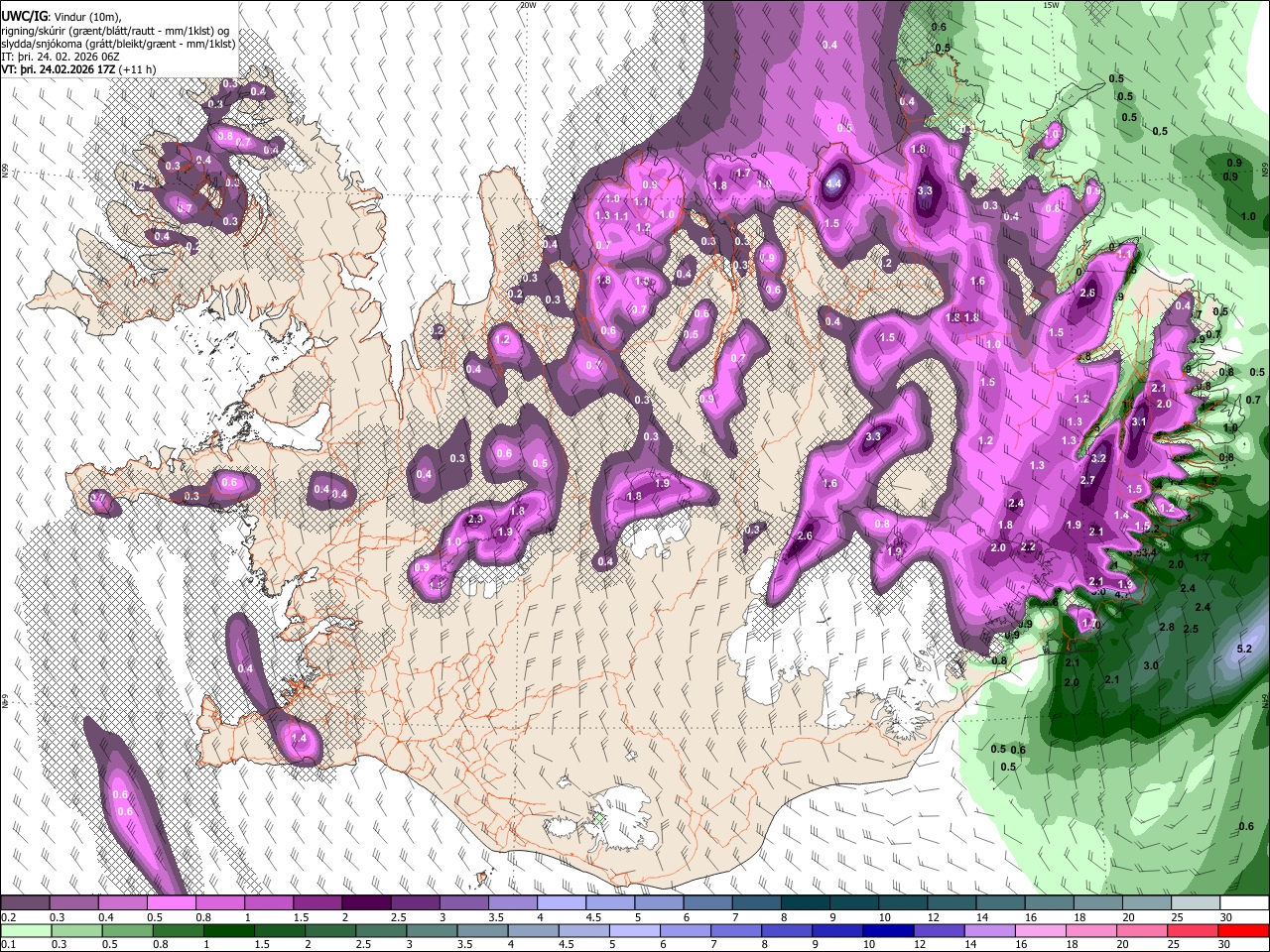Select the upper legend swatch labelled 2
Viewport: 1270px width, 952px height.
(366, 903)
